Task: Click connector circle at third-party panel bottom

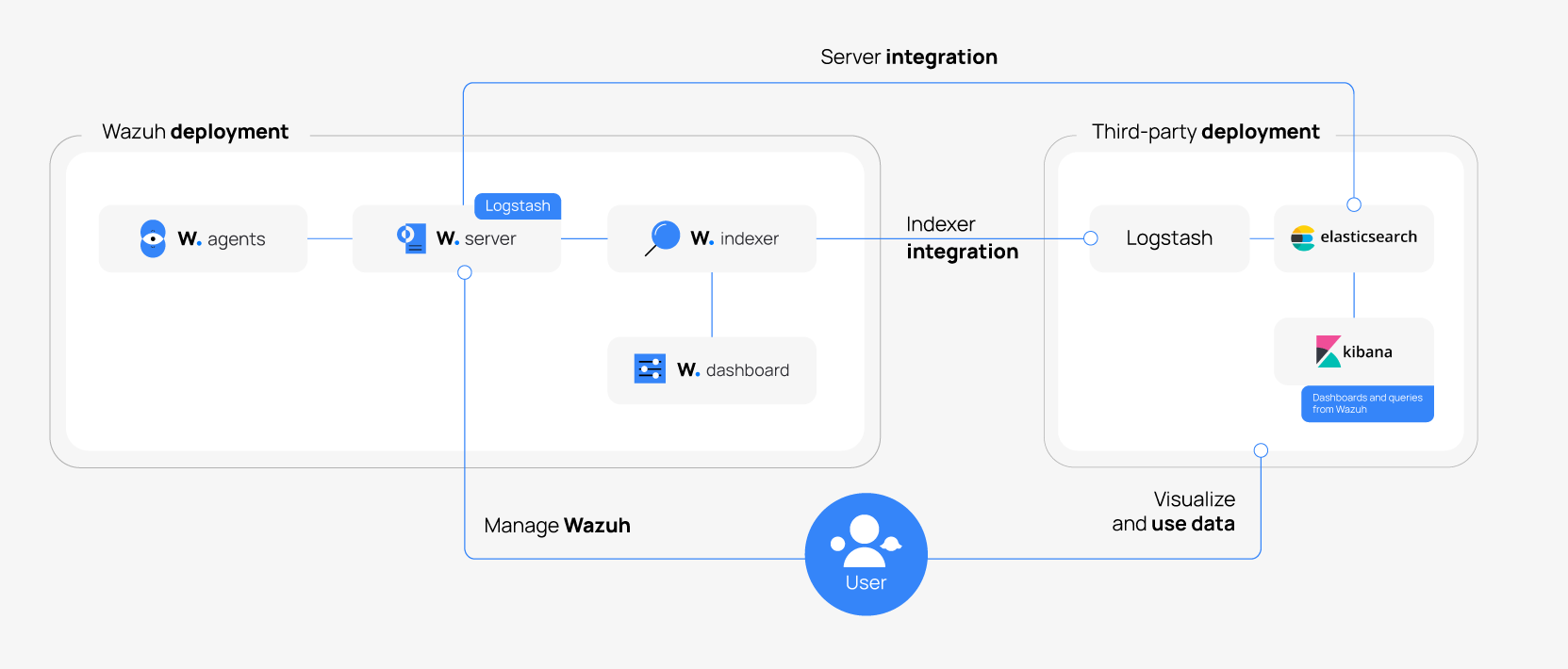Action: click(1261, 450)
